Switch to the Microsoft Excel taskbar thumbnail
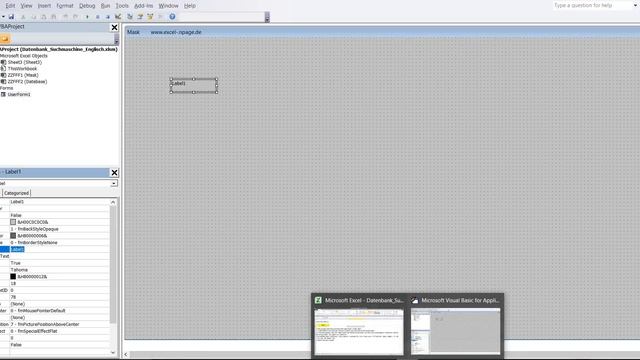 [359, 325]
